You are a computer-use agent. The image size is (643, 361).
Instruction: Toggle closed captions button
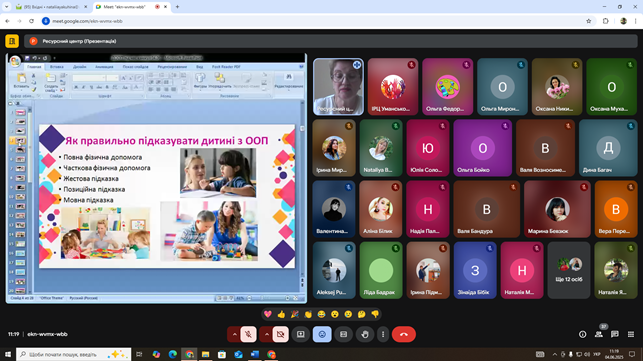pyautogui.click(x=343, y=334)
